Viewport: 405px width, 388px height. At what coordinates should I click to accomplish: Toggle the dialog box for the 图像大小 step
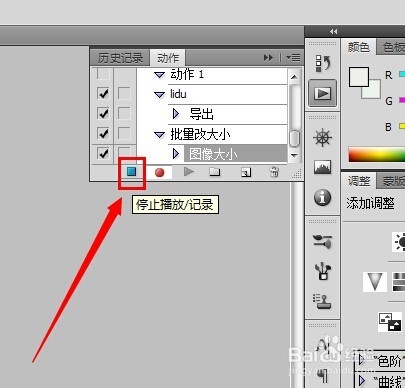point(124,152)
